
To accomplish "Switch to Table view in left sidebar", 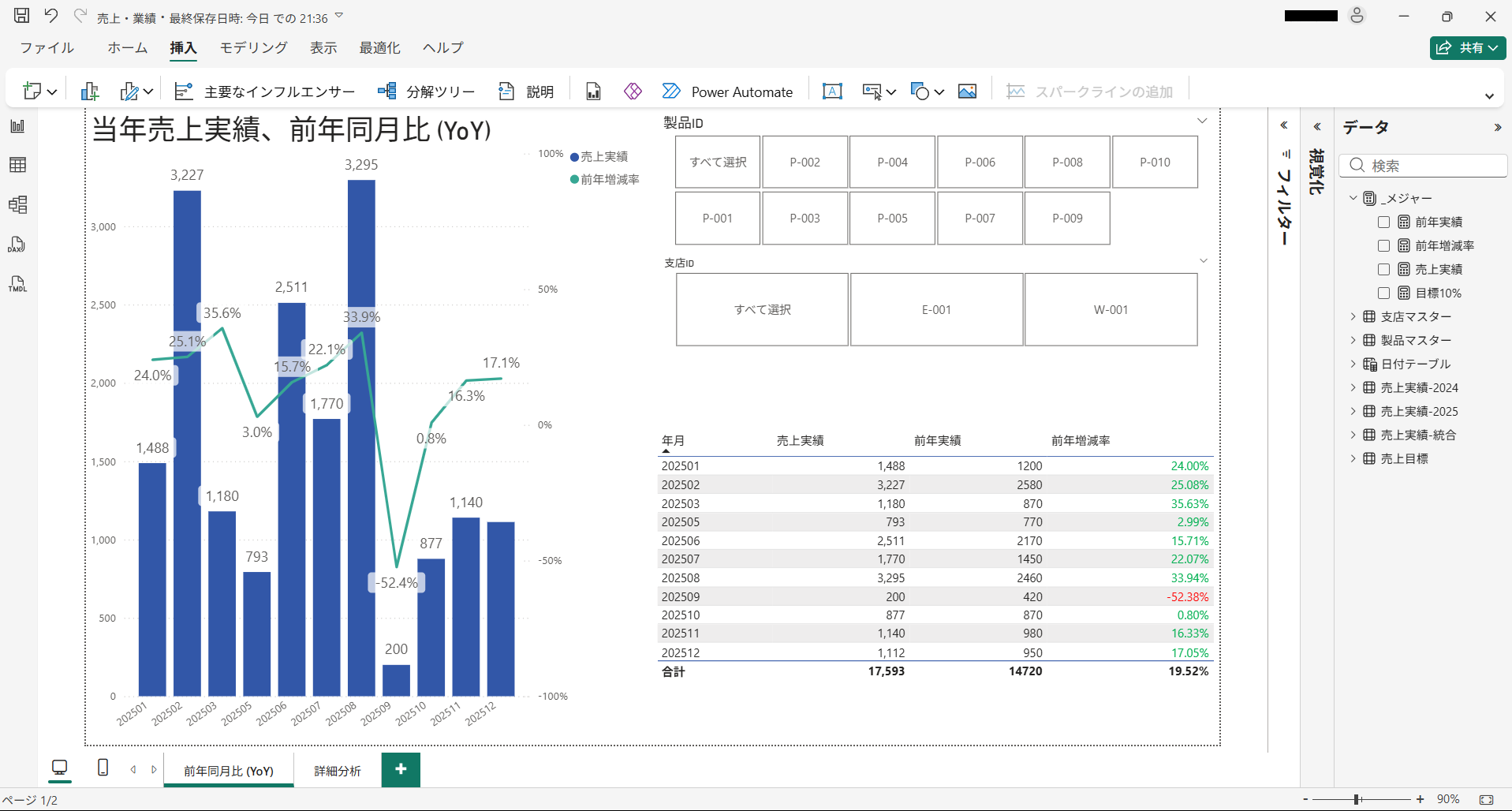I will click(17, 165).
